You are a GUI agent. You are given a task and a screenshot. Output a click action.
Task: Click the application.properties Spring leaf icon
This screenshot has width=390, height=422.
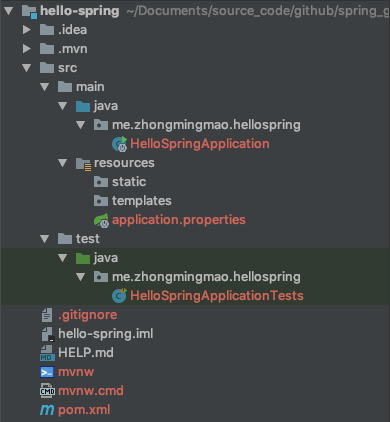[101, 220]
